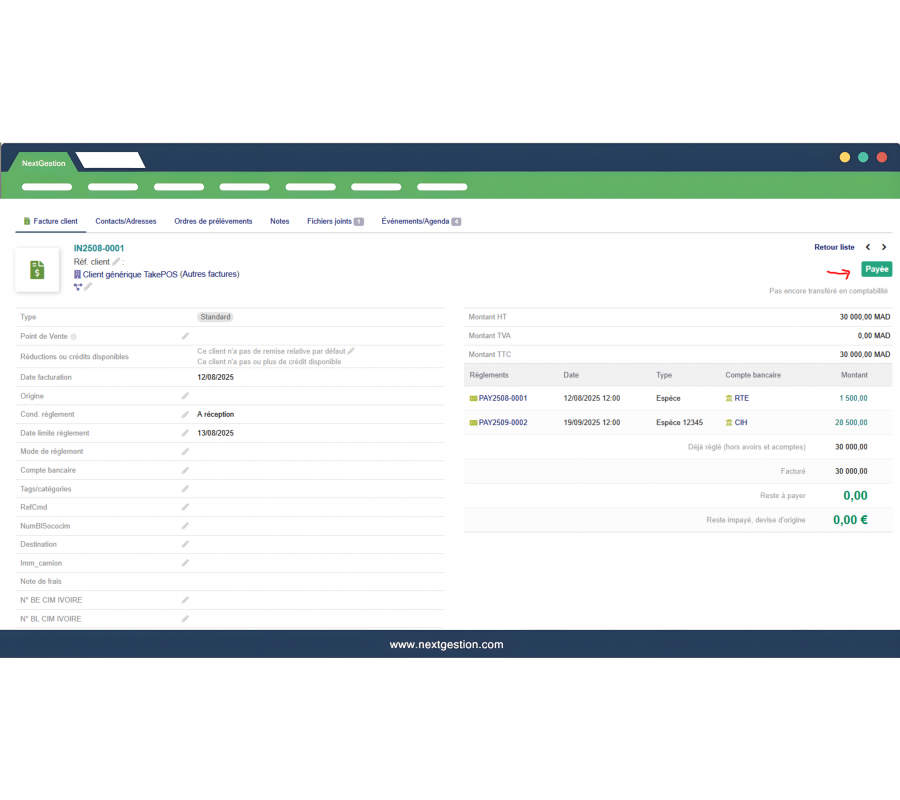Click the green Payée status badge
This screenshot has height=800, width=900.
876,269
